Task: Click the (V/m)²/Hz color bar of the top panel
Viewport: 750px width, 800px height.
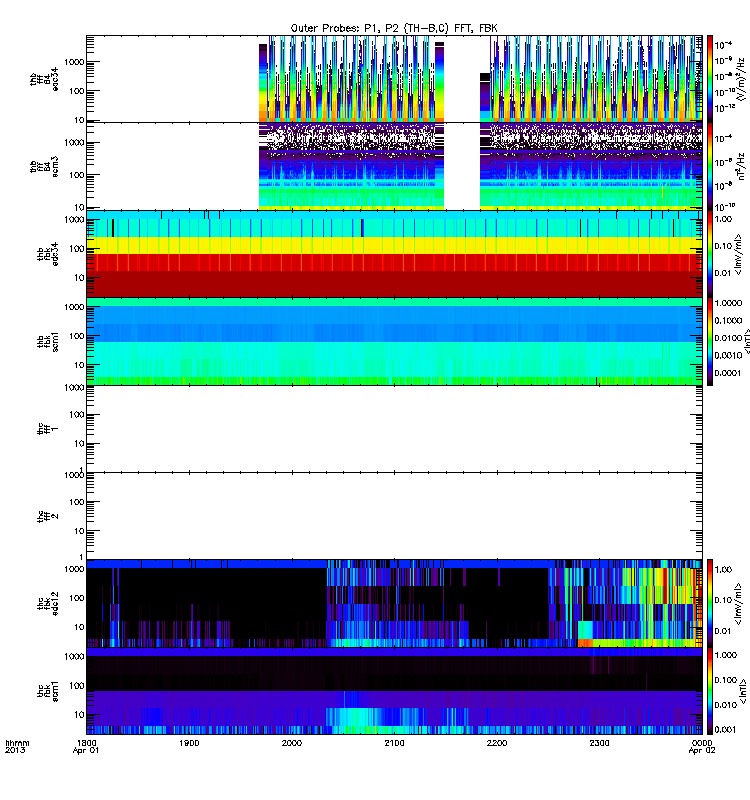Action: (x=710, y=79)
